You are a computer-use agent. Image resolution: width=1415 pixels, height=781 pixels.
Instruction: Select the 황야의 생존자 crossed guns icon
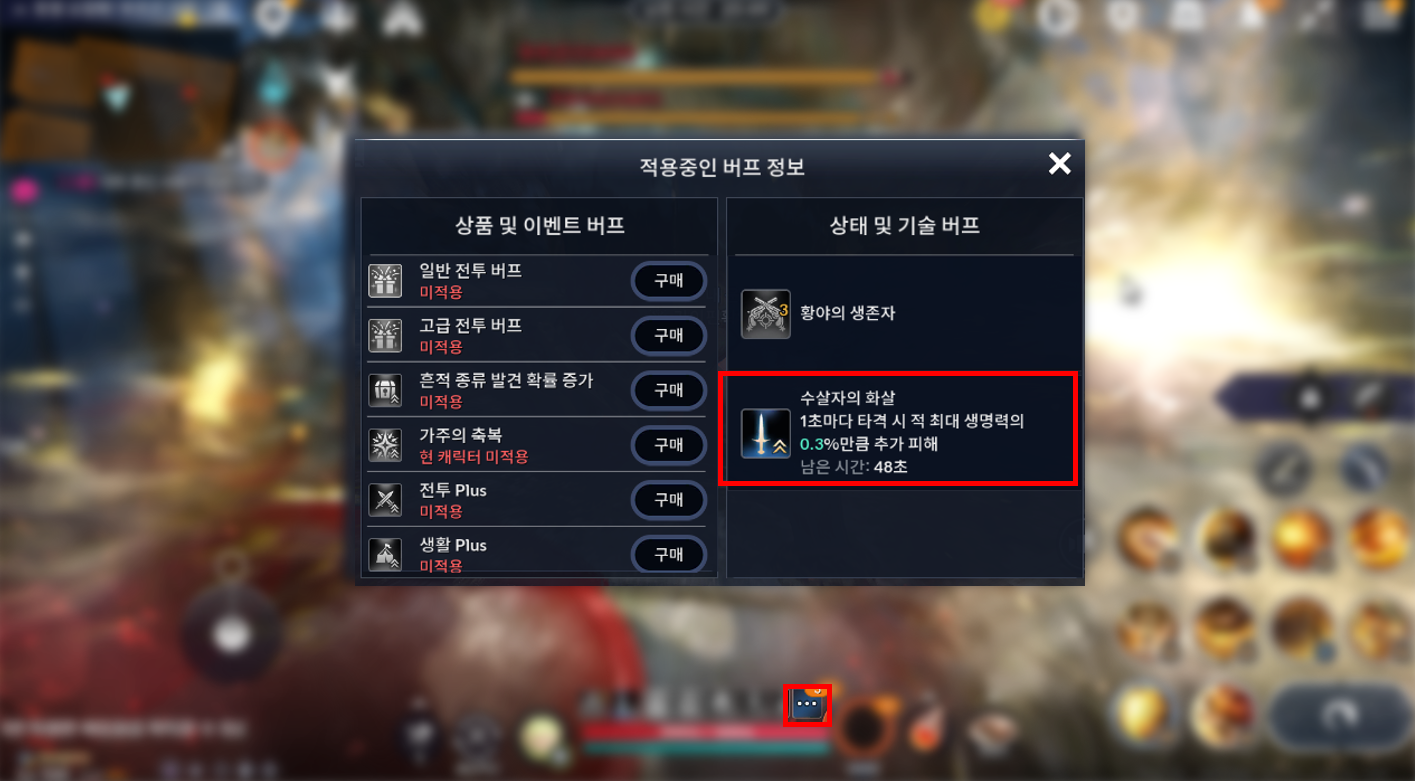point(766,314)
